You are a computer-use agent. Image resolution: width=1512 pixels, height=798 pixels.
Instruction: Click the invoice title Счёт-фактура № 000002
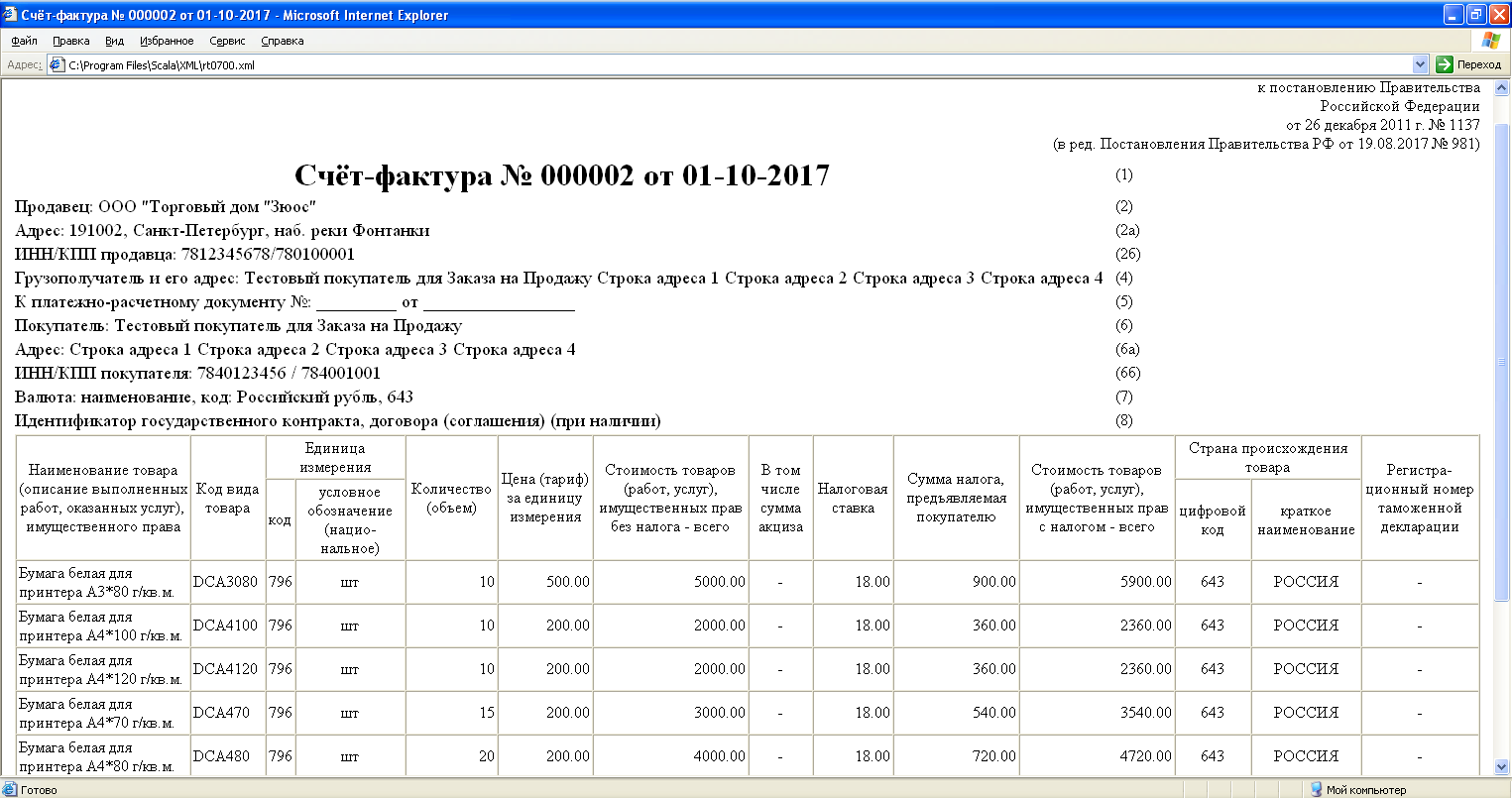click(562, 174)
